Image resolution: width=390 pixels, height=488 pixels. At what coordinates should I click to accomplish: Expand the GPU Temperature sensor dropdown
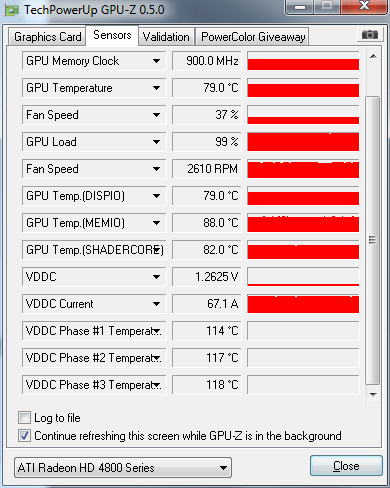[156, 88]
